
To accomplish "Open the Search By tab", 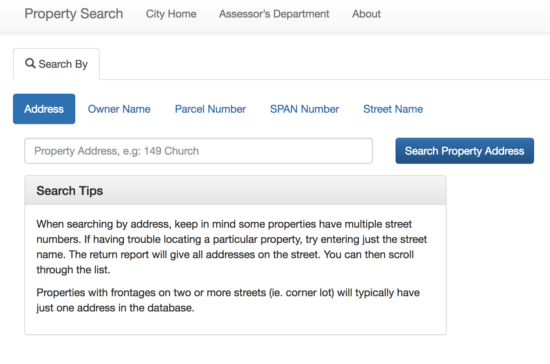I will pos(56,64).
